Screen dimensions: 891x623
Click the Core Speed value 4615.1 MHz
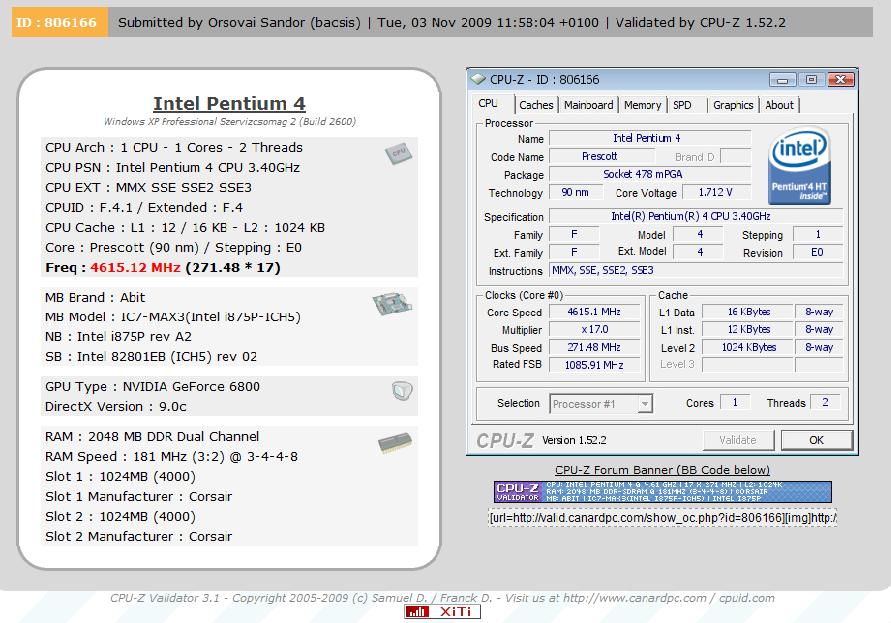pyautogui.click(x=594, y=312)
